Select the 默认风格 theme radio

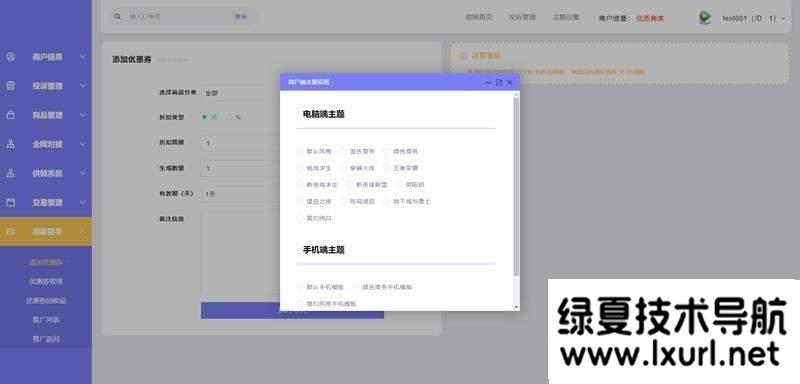pyautogui.click(x=300, y=151)
